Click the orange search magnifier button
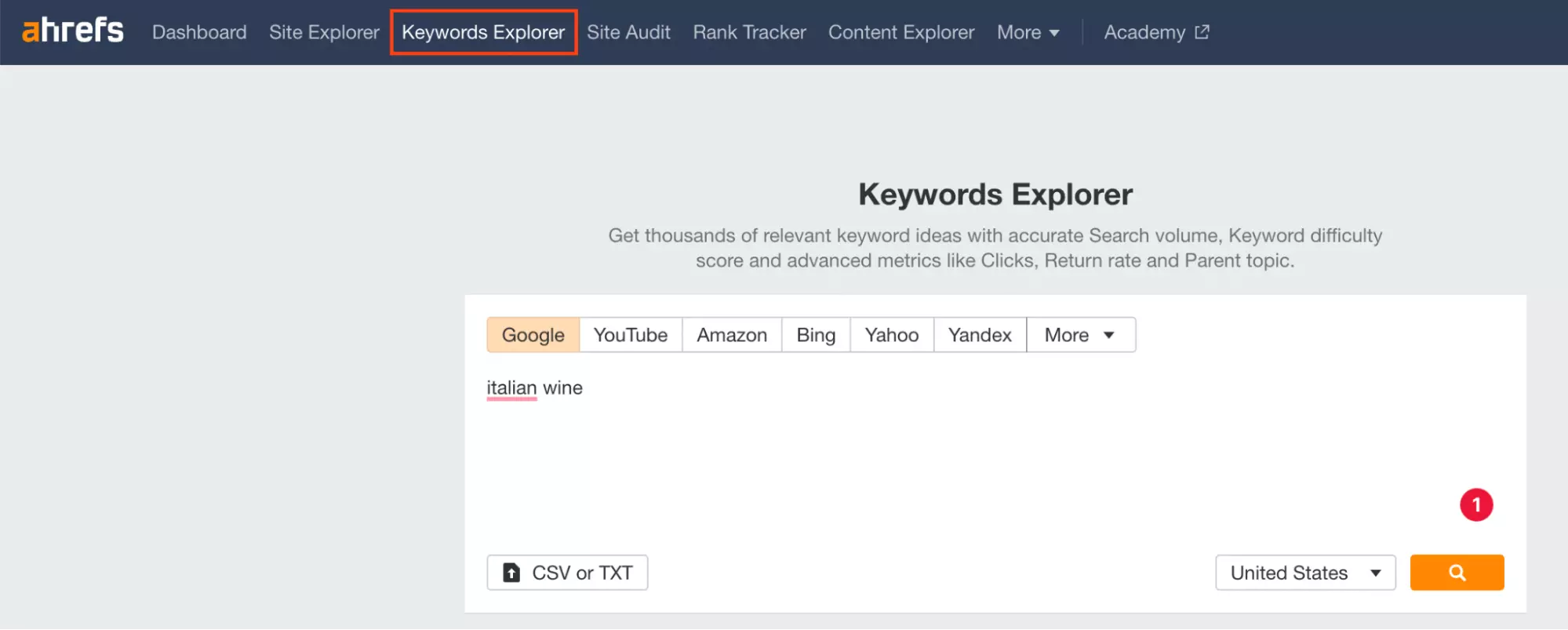Screen dimensions: 1568x630 pyautogui.click(x=1457, y=573)
